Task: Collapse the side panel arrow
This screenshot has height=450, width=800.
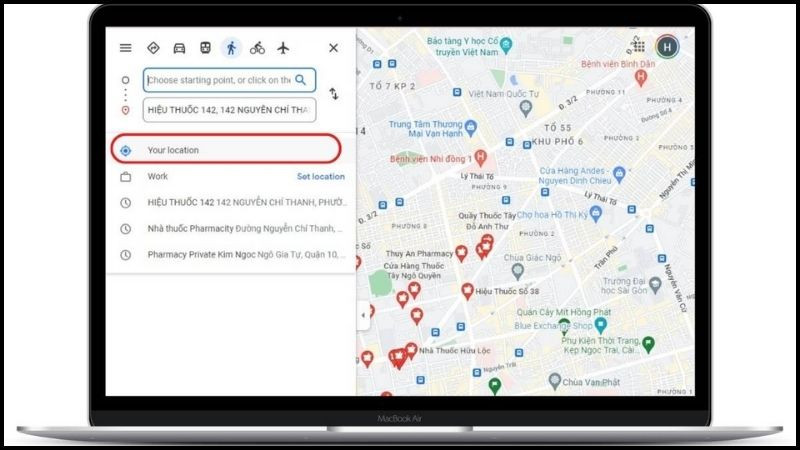Action: point(362,315)
